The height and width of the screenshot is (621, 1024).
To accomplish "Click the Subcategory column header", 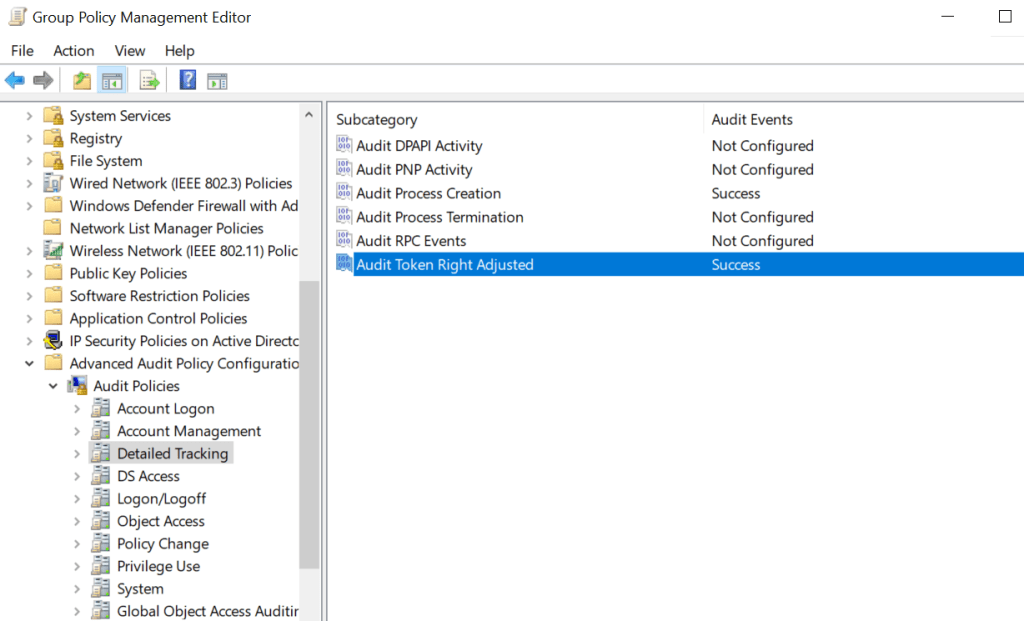I will [376, 120].
